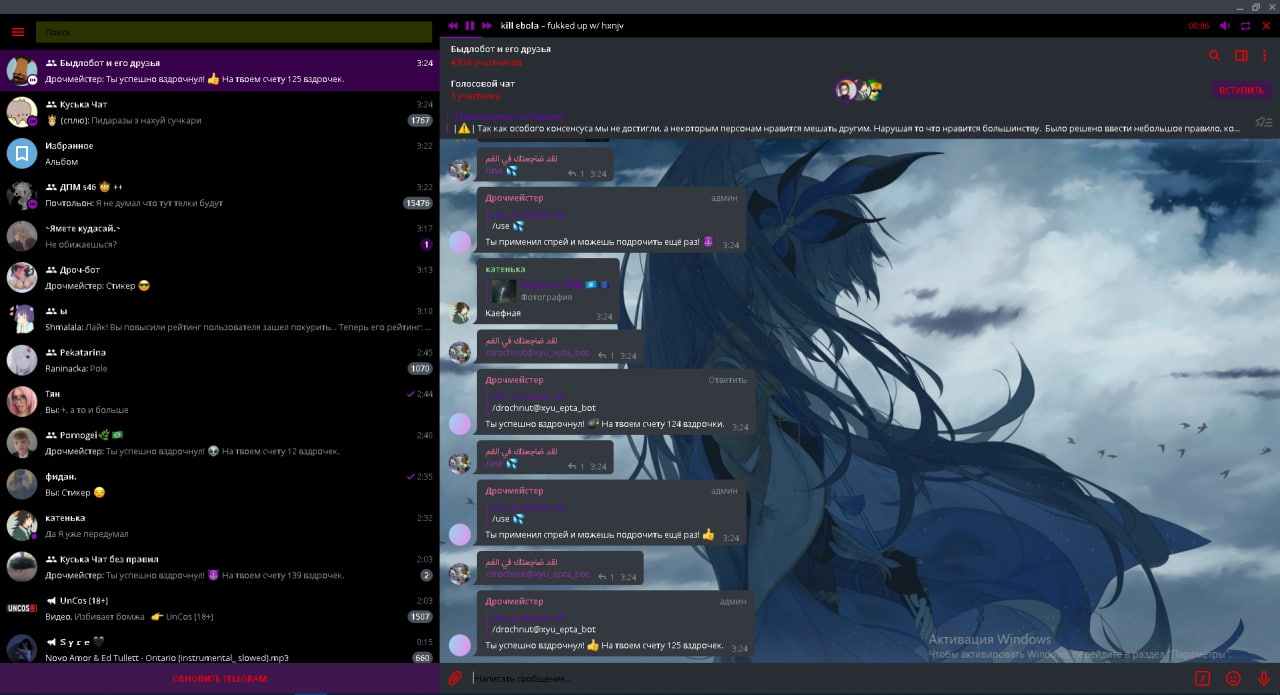
Task: Click катенька's avatar beside Каефная message
Action: [x=460, y=312]
